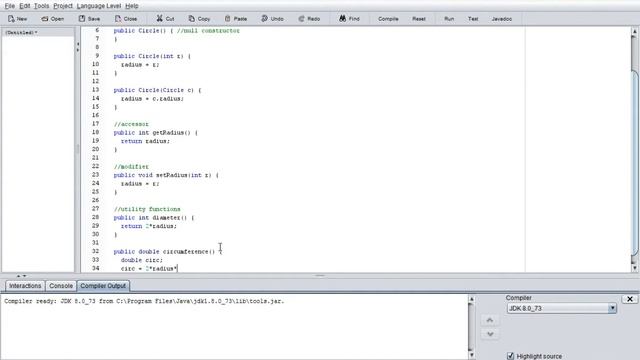The width and height of the screenshot is (640, 360).
Task: Run the program
Action: 449,19
